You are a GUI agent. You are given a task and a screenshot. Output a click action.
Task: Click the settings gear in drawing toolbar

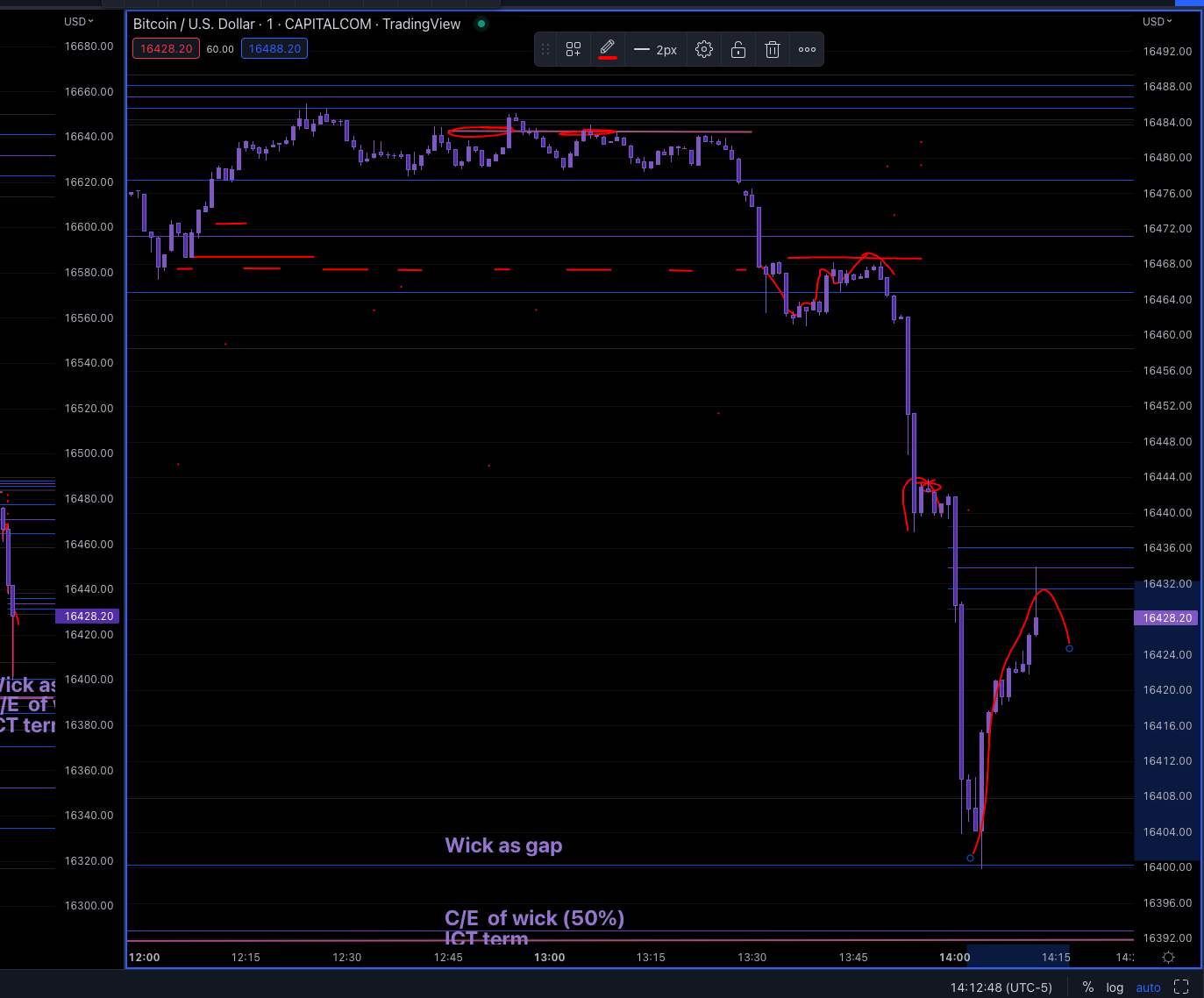(x=704, y=49)
